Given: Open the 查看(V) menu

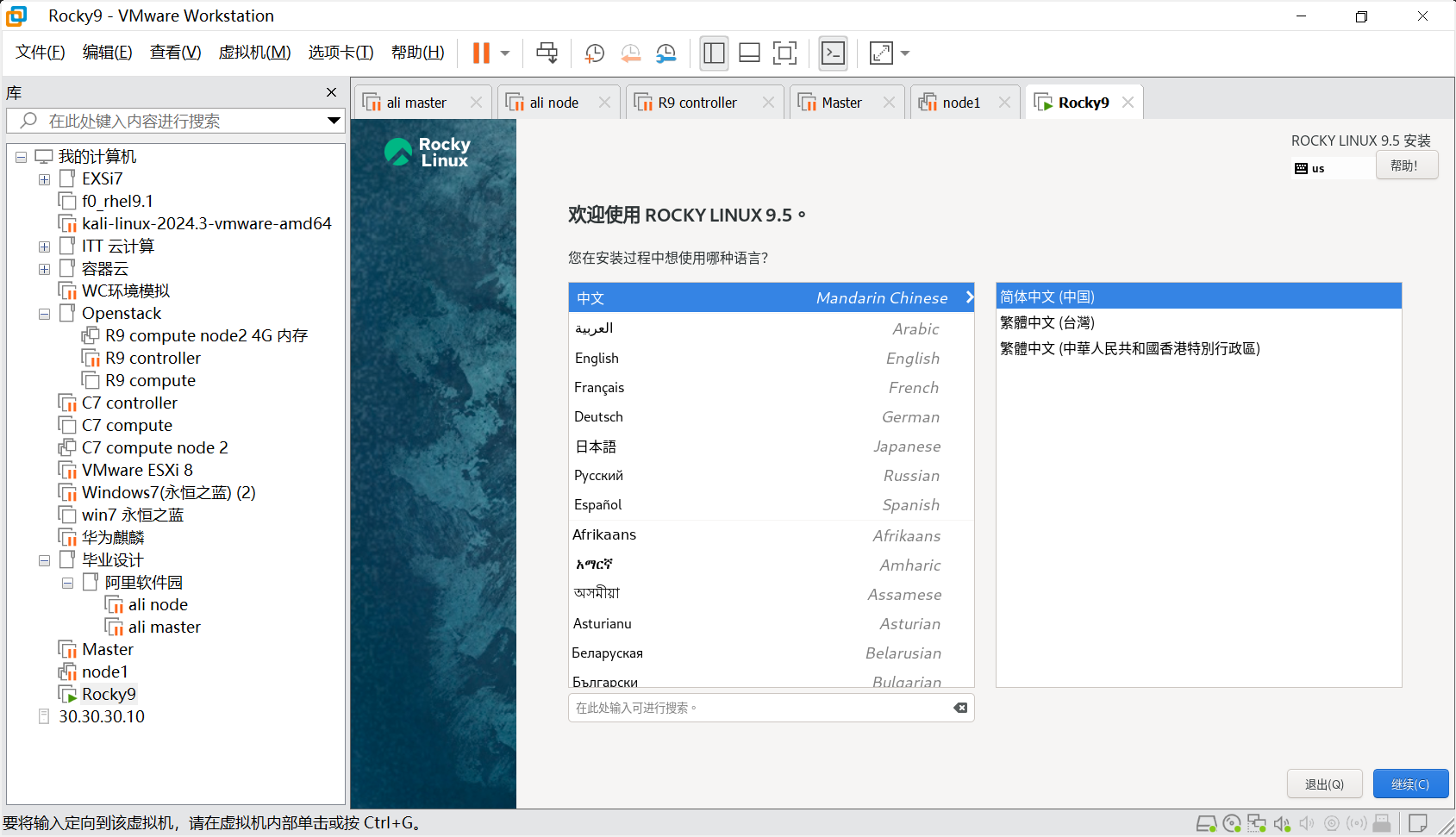Looking at the screenshot, I should 176,53.
